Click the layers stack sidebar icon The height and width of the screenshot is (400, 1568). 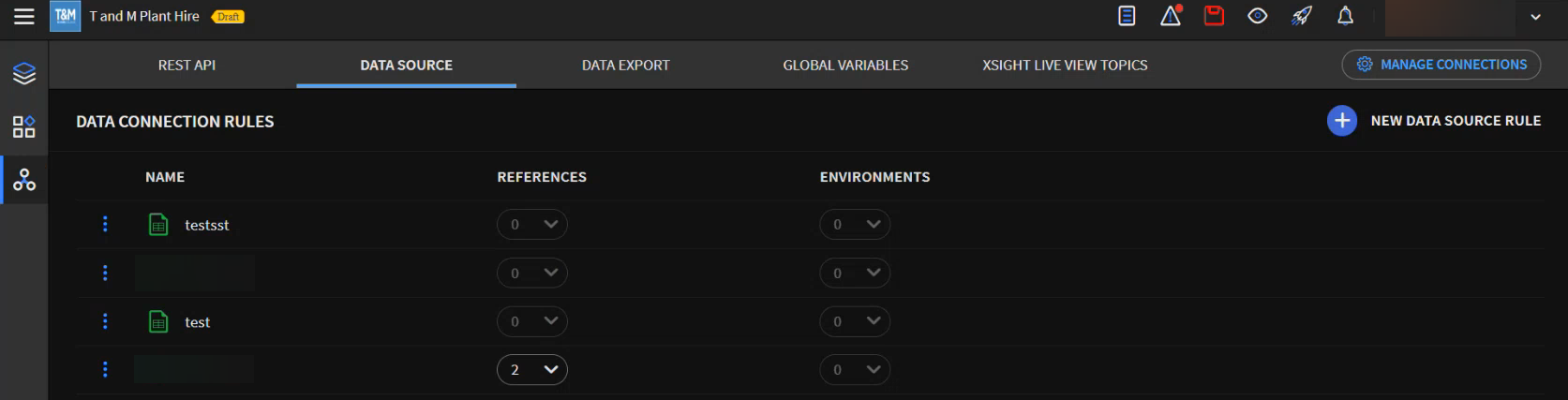(23, 73)
